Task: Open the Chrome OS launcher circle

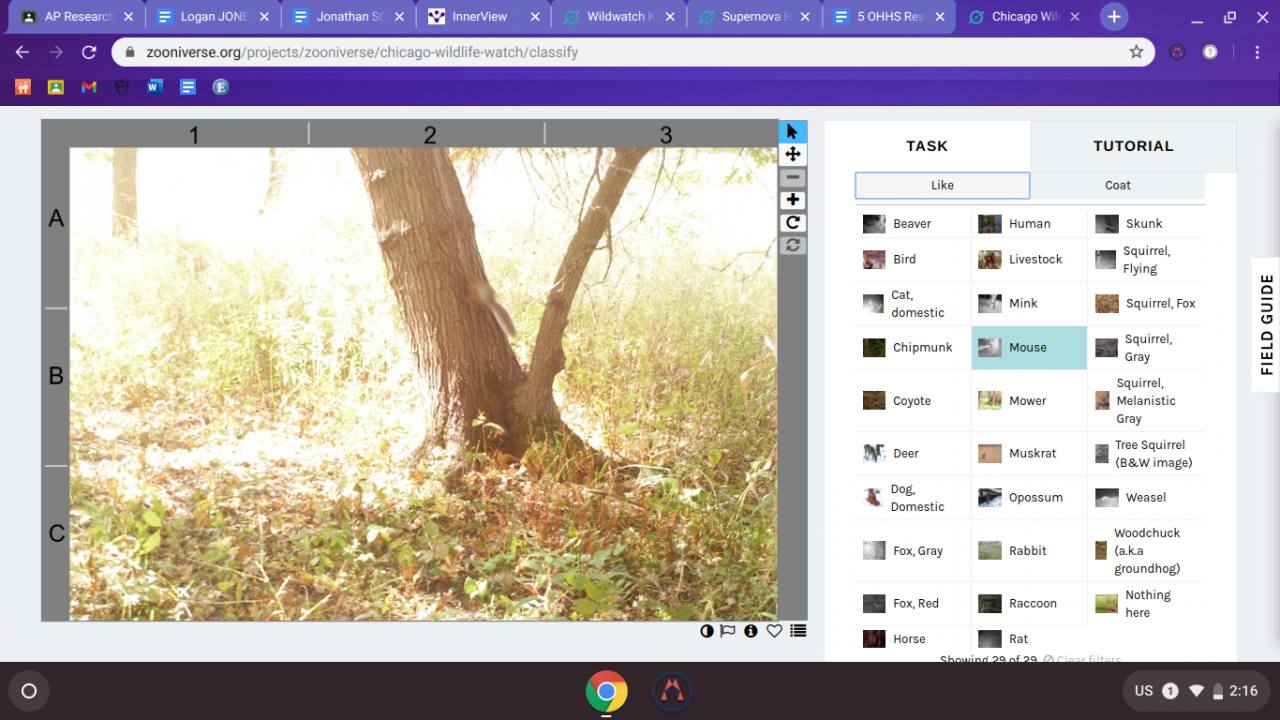Action: point(29,691)
